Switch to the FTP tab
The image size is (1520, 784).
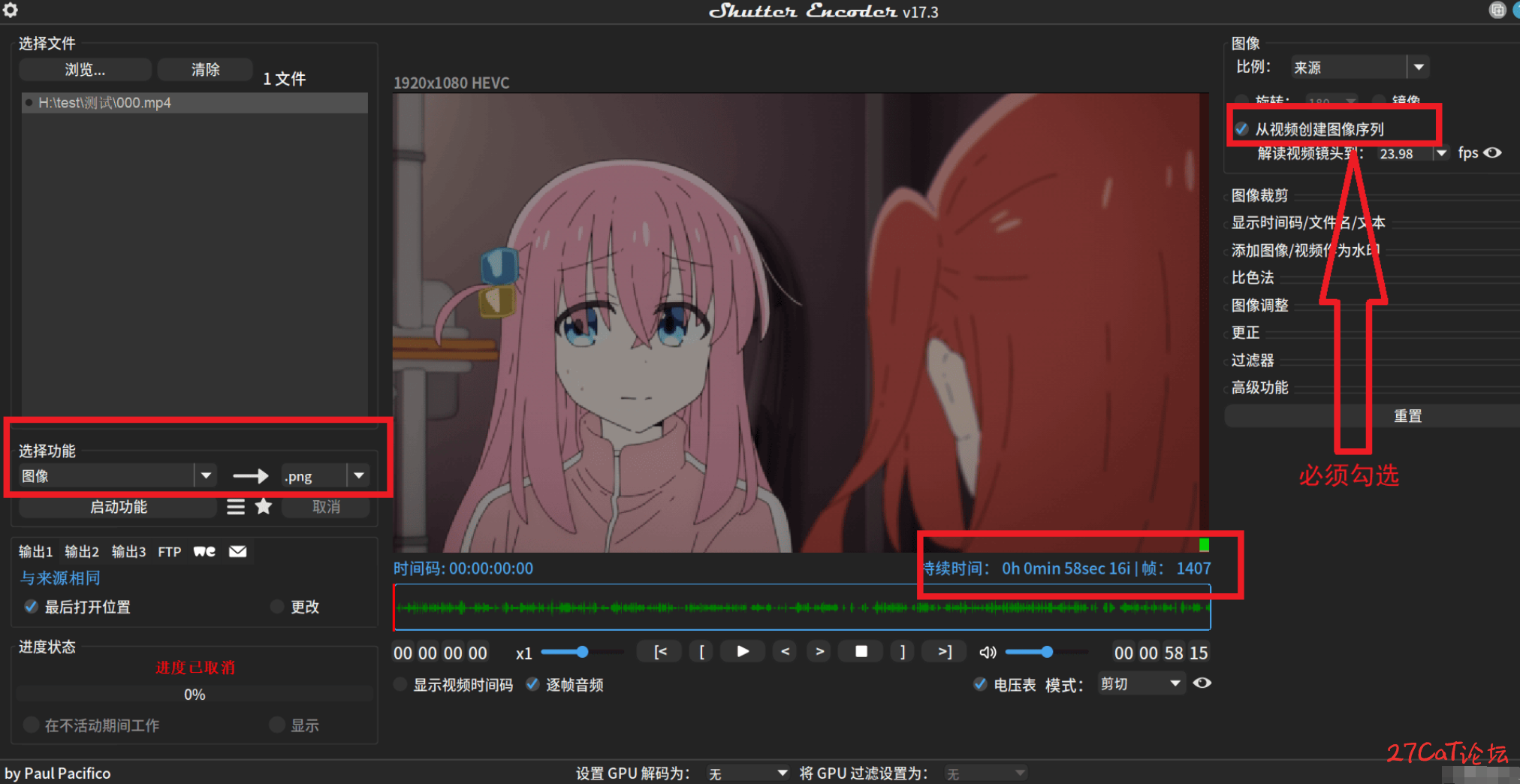pos(170,551)
